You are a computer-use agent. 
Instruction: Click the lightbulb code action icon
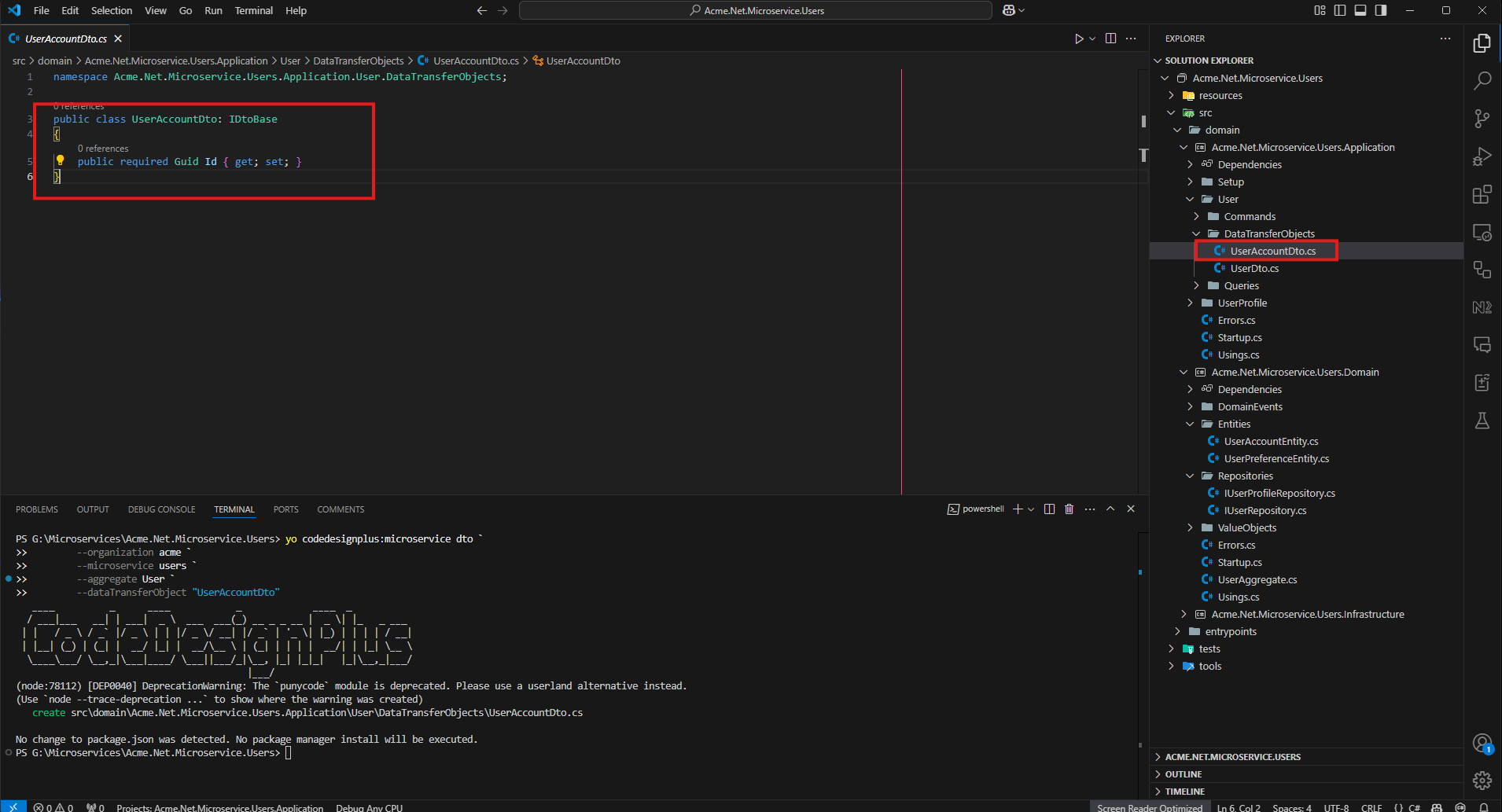tap(60, 160)
